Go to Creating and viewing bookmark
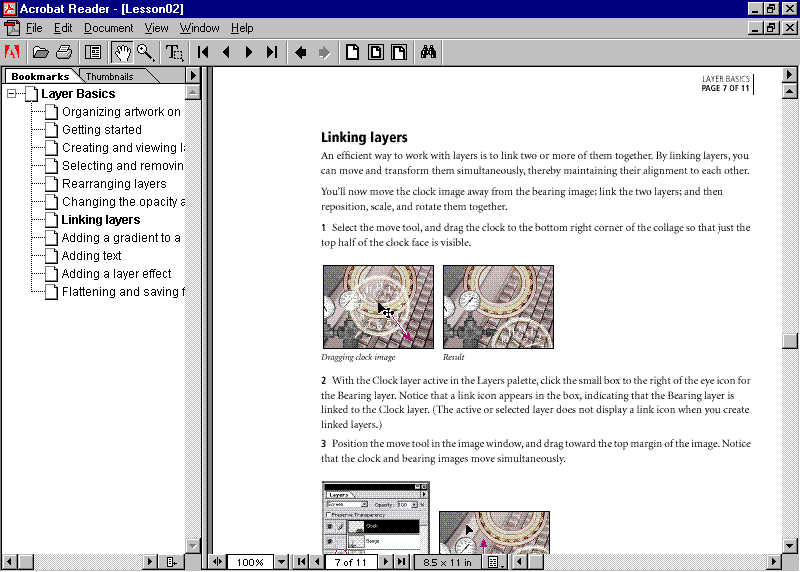This screenshot has width=800, height=572. click(x=123, y=147)
